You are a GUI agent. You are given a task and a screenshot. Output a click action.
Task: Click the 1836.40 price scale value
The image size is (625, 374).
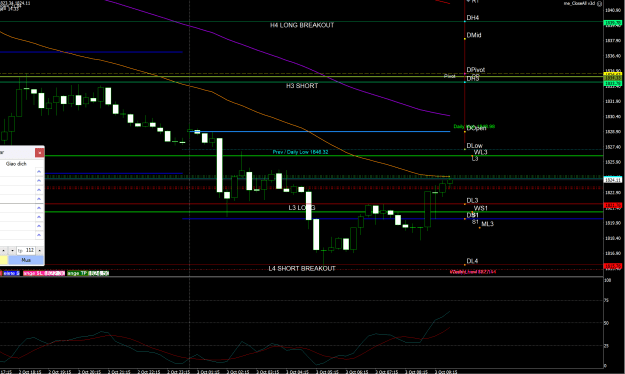pos(613,56)
